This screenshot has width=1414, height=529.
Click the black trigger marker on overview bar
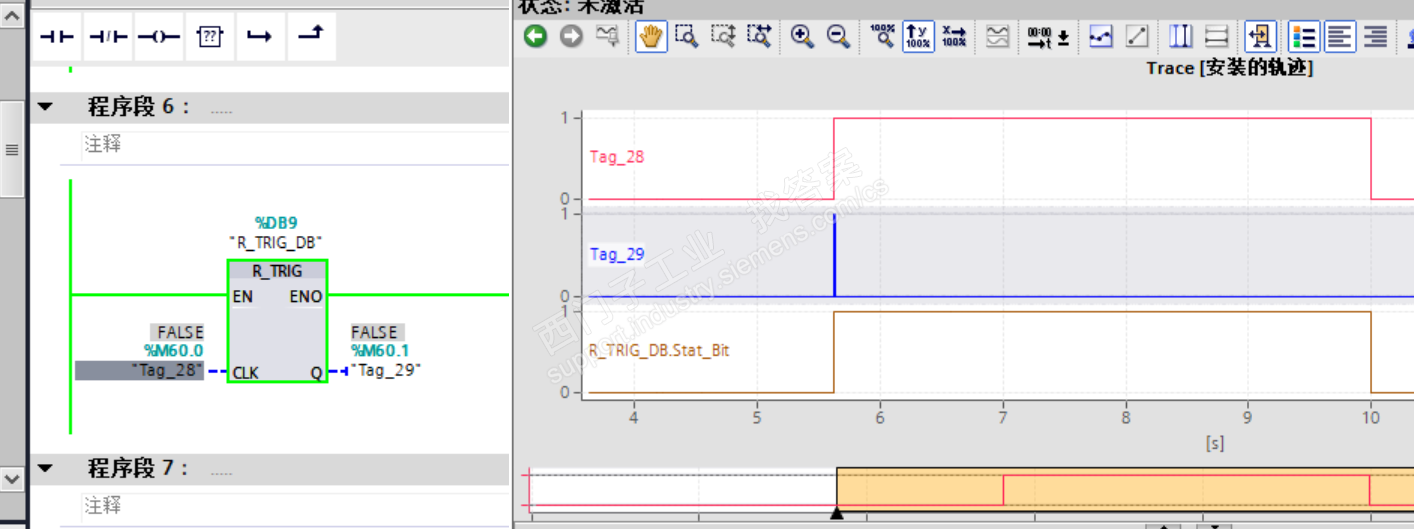837,513
